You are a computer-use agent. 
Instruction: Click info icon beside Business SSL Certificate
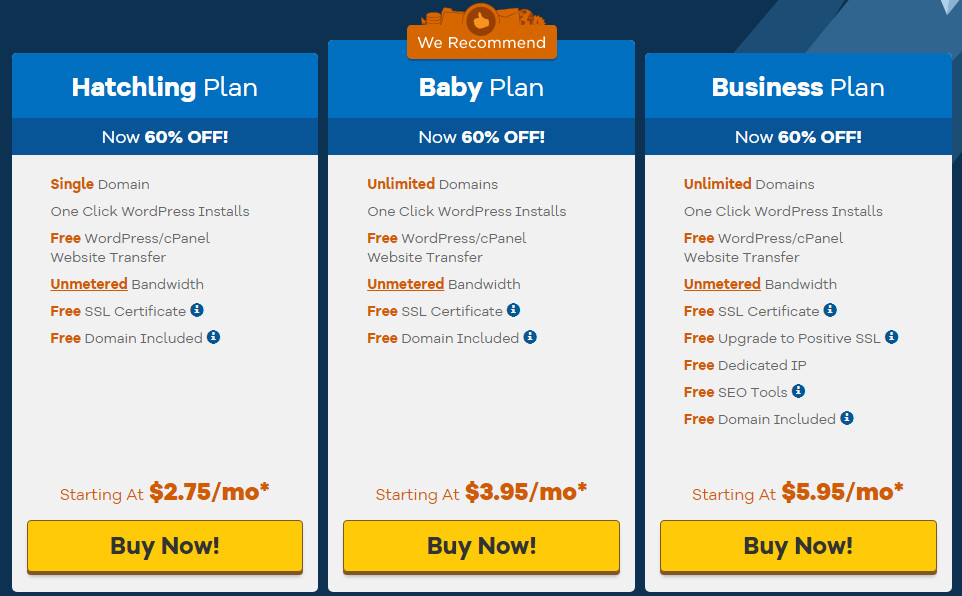point(830,310)
